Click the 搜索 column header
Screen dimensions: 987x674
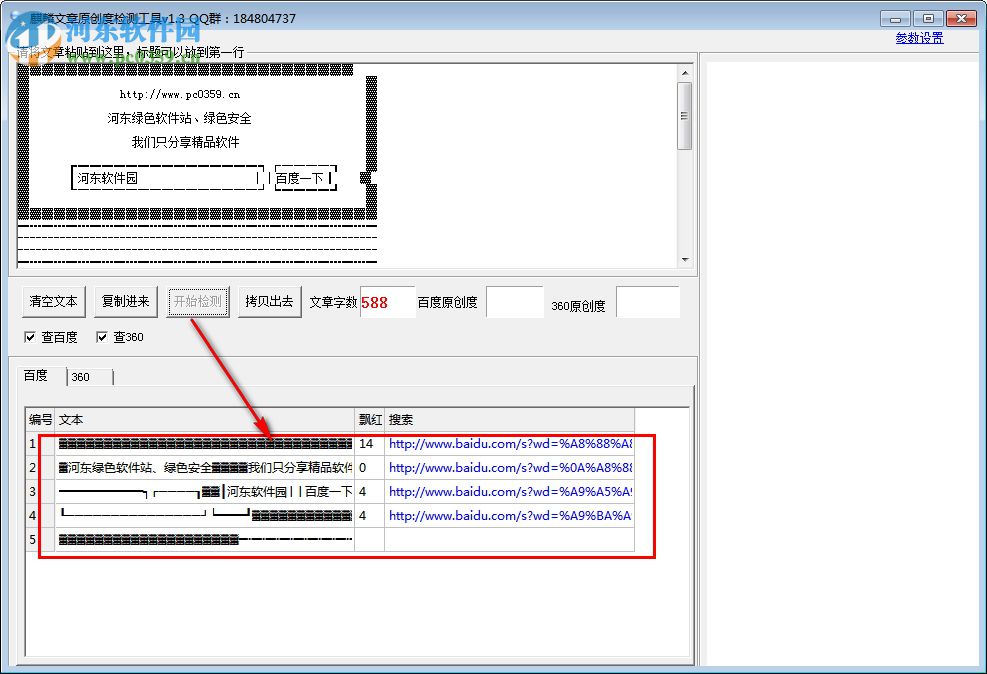(509, 420)
